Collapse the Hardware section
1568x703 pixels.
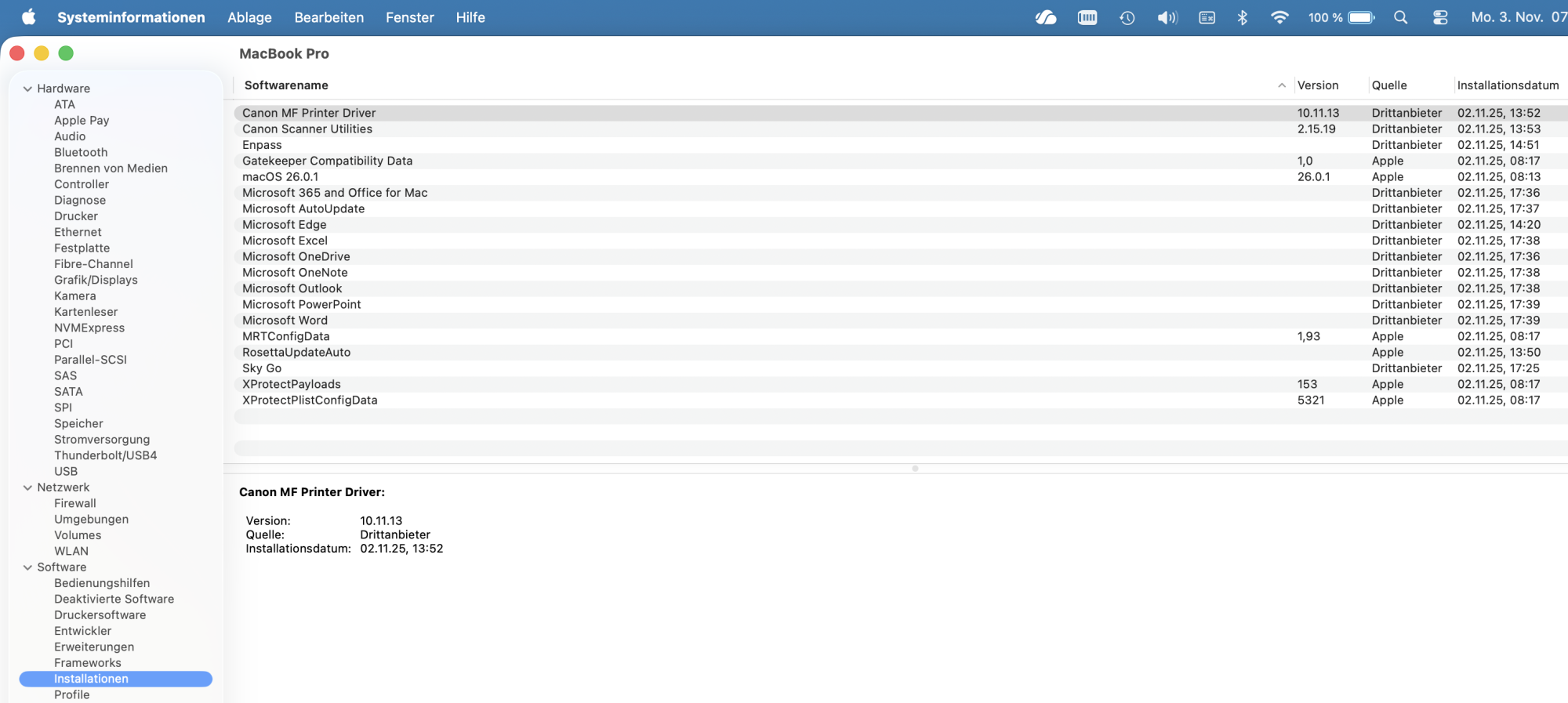tap(27, 89)
